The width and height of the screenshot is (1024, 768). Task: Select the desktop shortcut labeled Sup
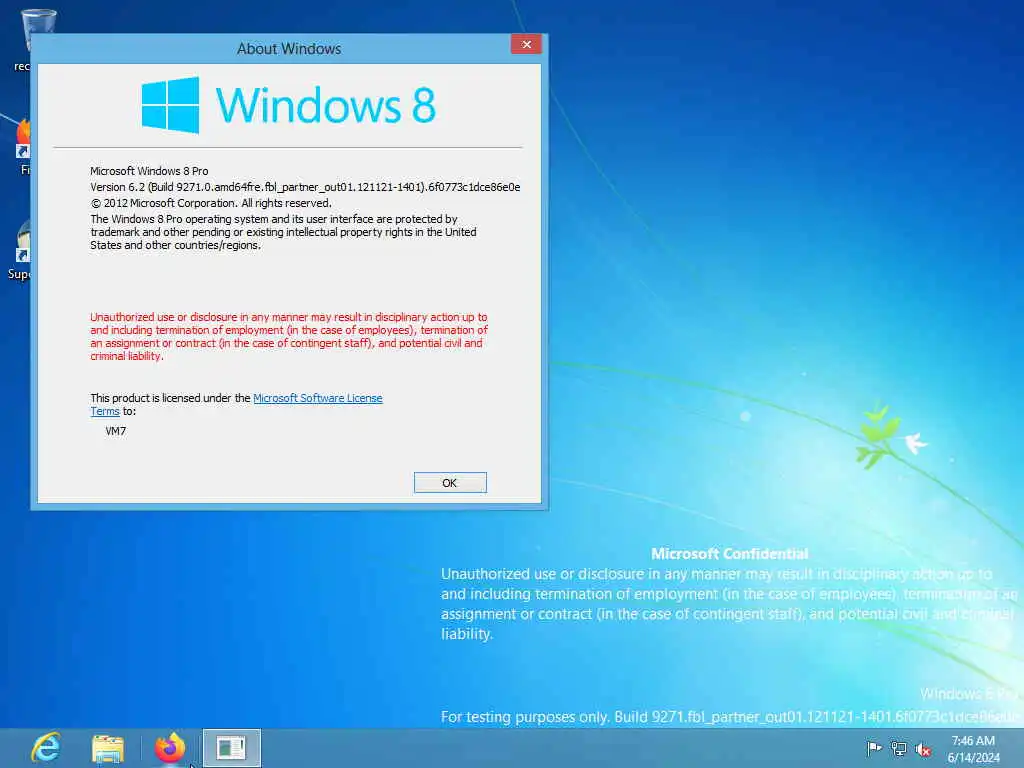point(21,249)
